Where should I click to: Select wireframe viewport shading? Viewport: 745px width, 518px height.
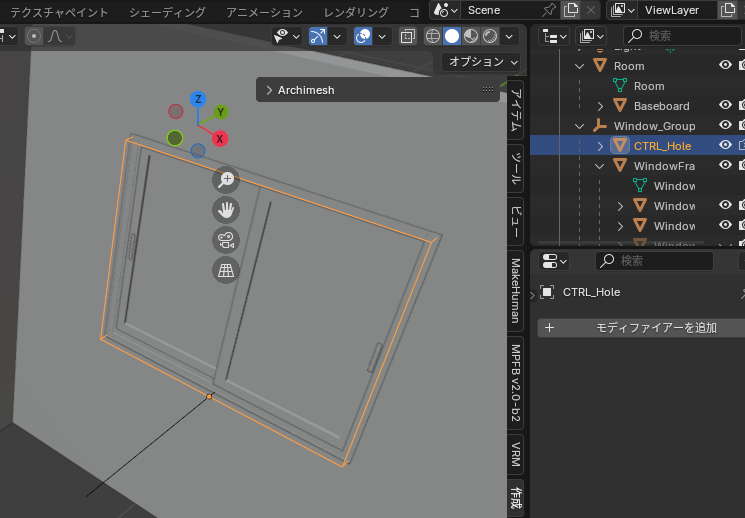pos(433,36)
